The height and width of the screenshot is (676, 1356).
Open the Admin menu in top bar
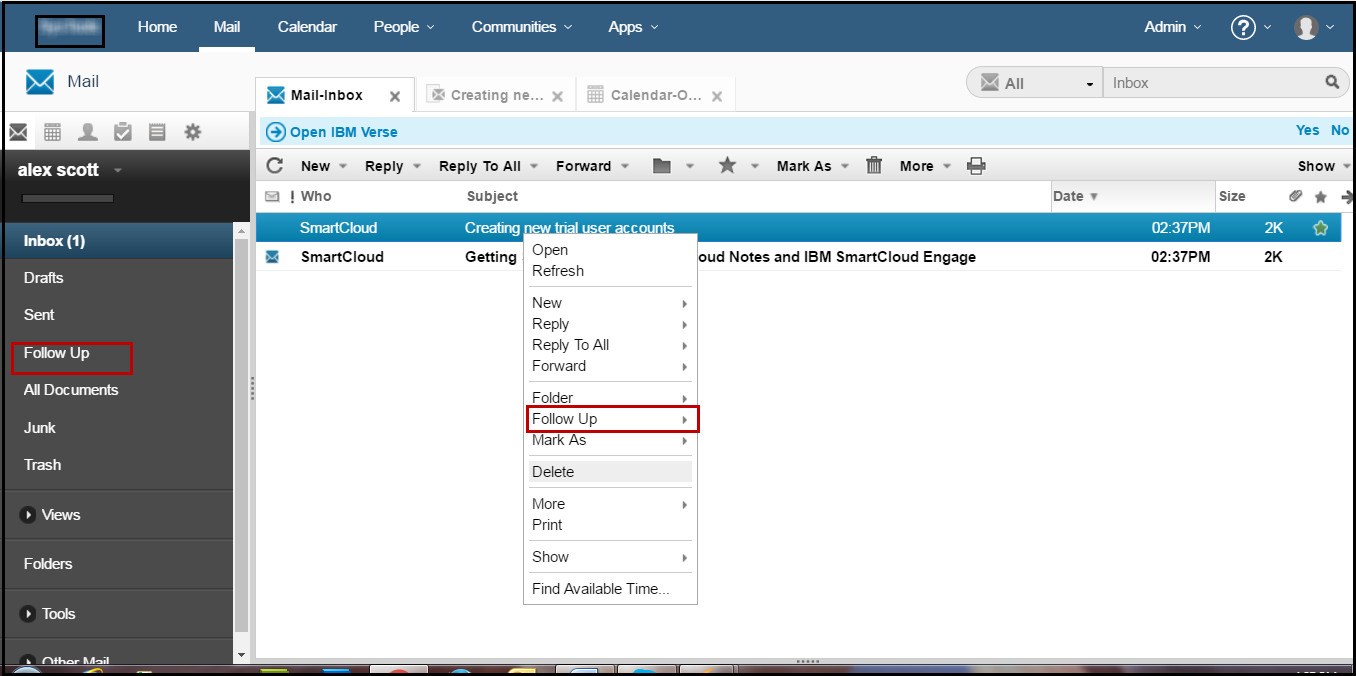tap(1173, 27)
